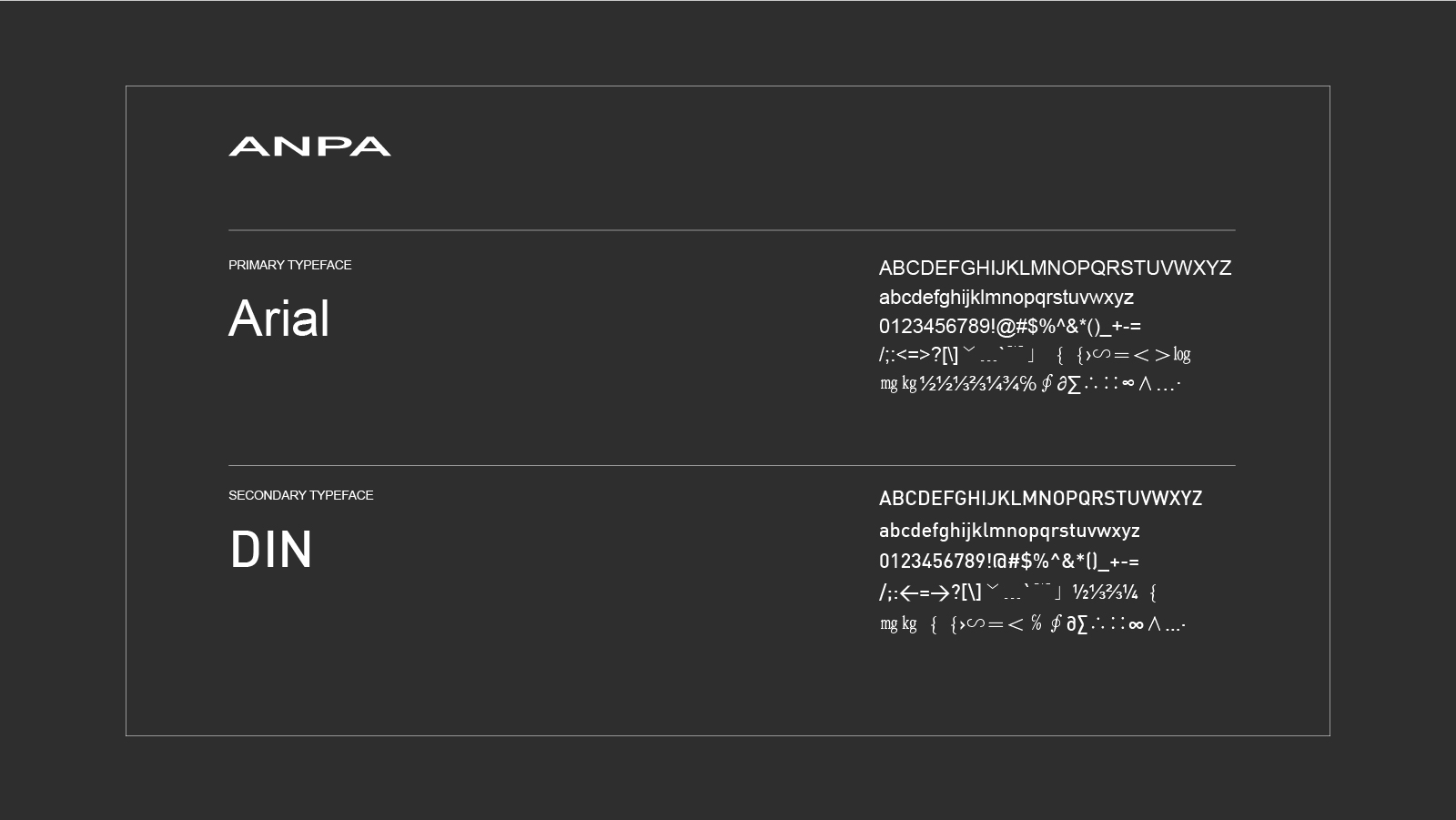Click the divider line above SECONDARY TYPEFACE
This screenshot has width=1456, height=820.
(x=732, y=465)
